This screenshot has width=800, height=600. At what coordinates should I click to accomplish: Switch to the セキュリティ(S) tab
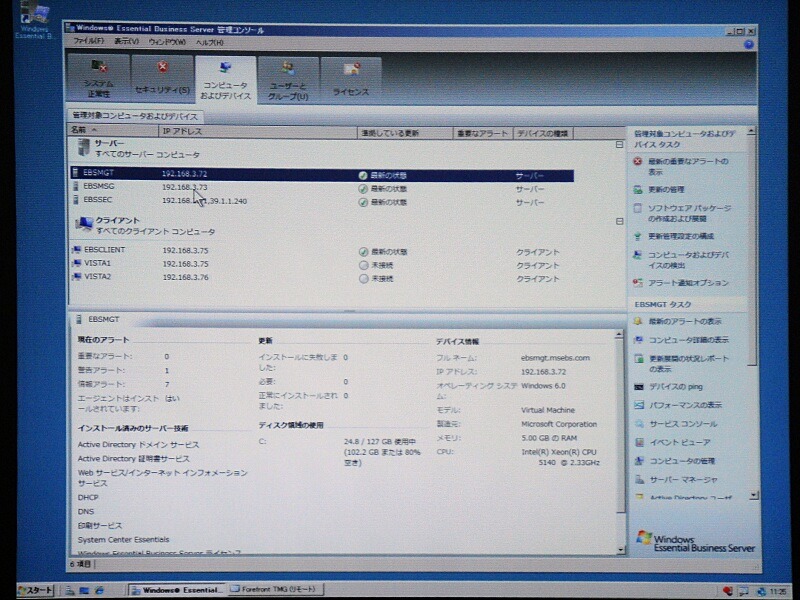pos(162,78)
